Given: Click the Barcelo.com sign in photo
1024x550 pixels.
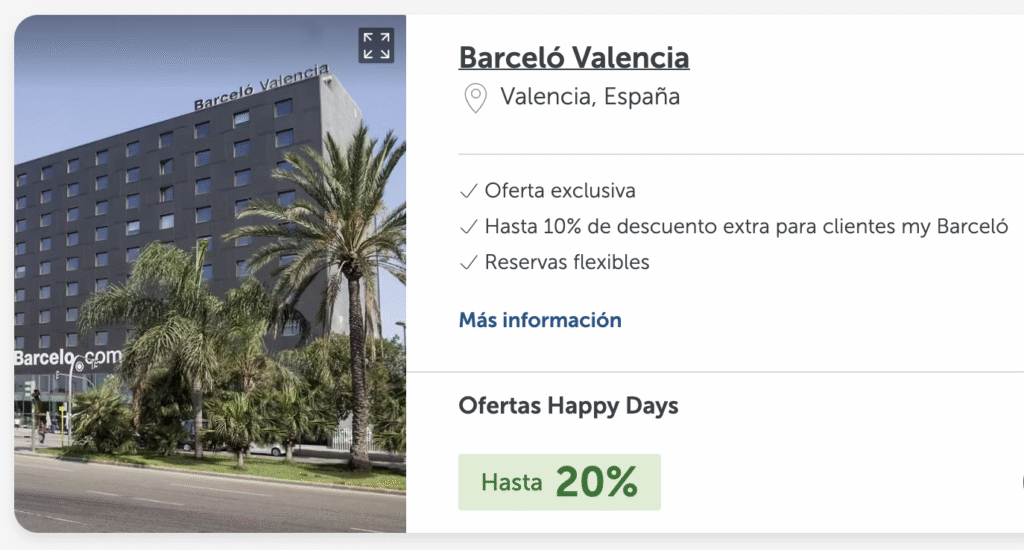Looking at the screenshot, I should (67, 357).
